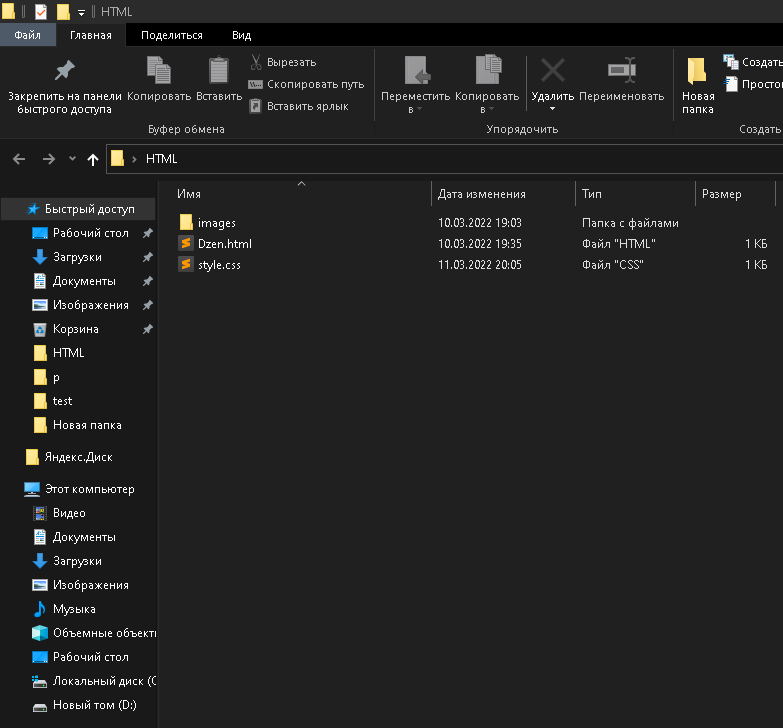Image resolution: width=783 pixels, height=728 pixels.
Task: Select the images folder
Action: click(x=216, y=223)
